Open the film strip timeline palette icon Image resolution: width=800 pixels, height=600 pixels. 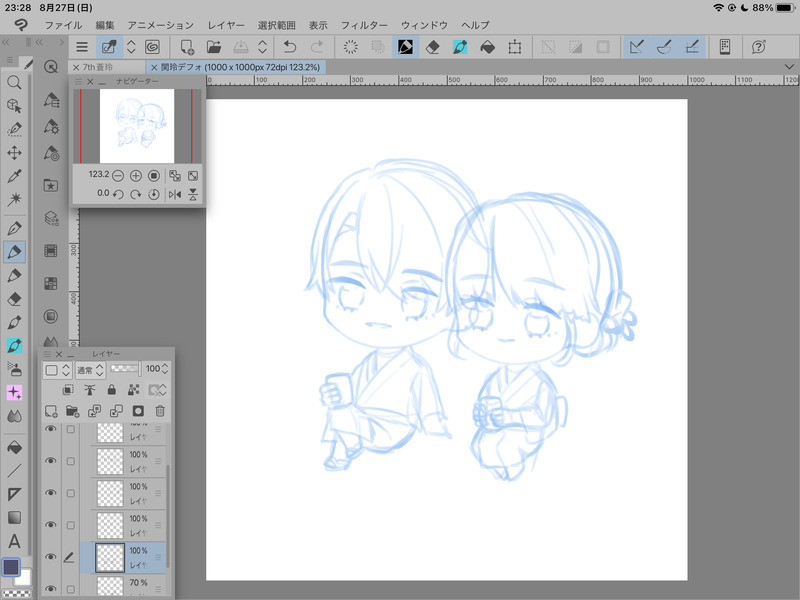[x=51, y=251]
